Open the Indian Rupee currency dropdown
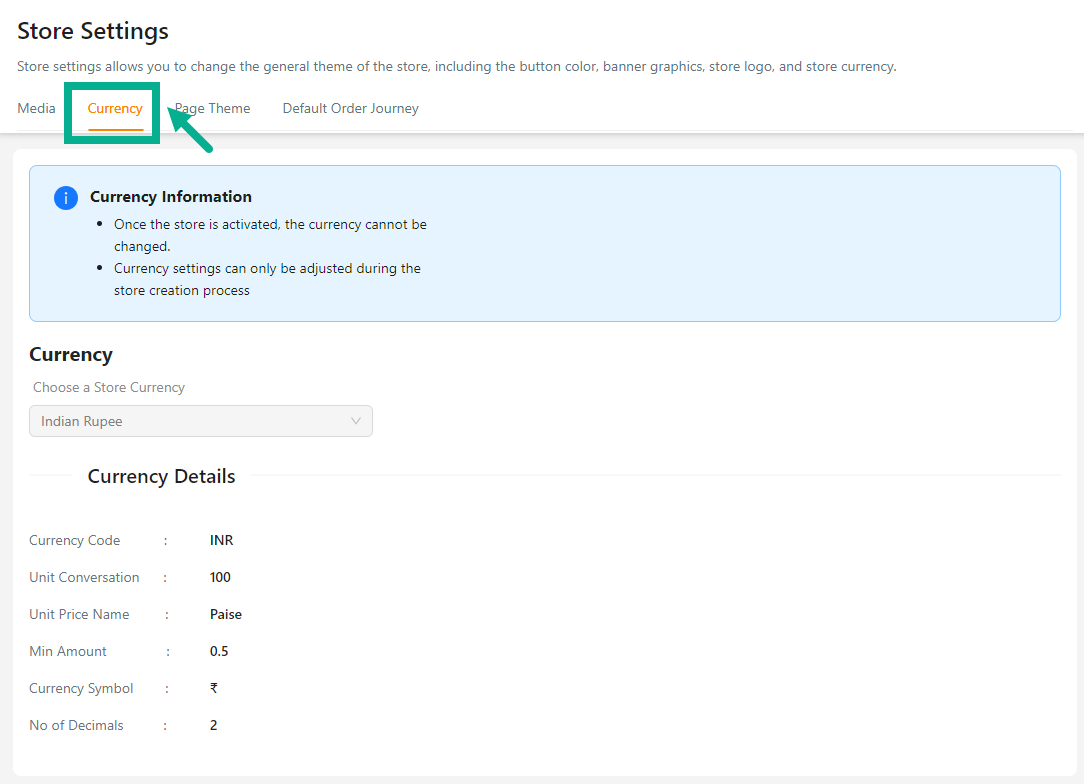The height and width of the screenshot is (784, 1084). pos(200,421)
